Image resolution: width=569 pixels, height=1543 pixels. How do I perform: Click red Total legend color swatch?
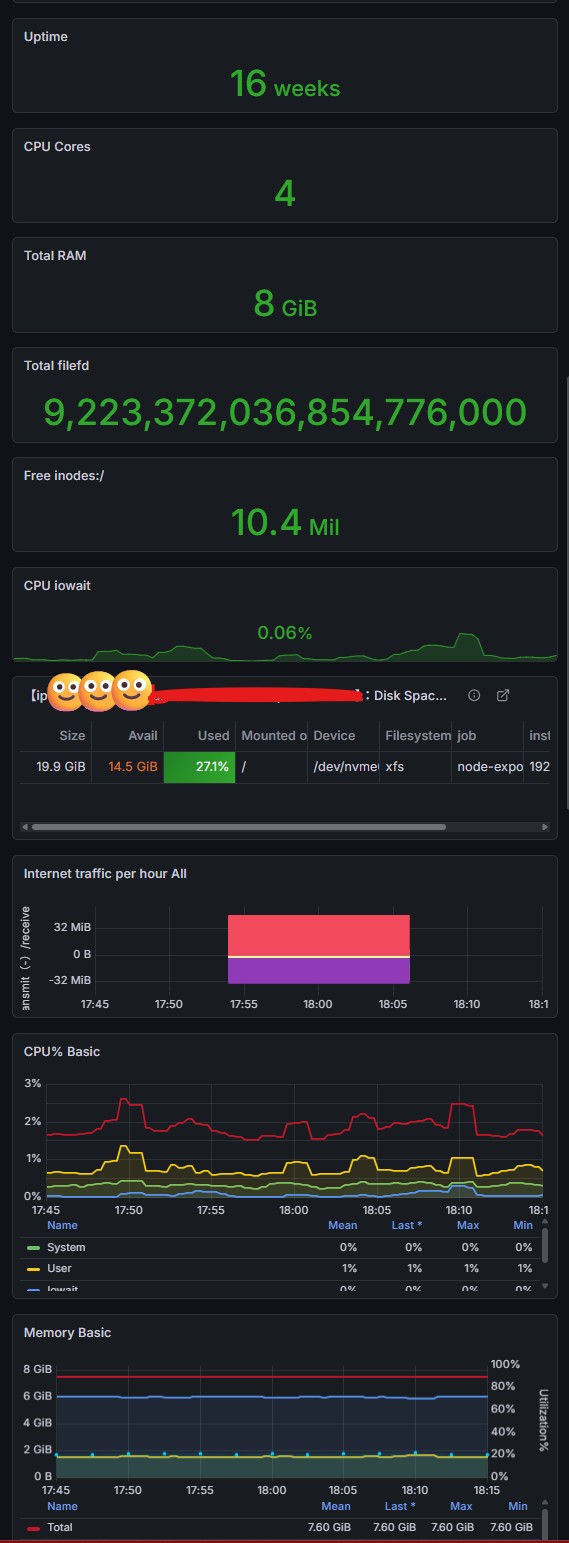click(x=34, y=1527)
